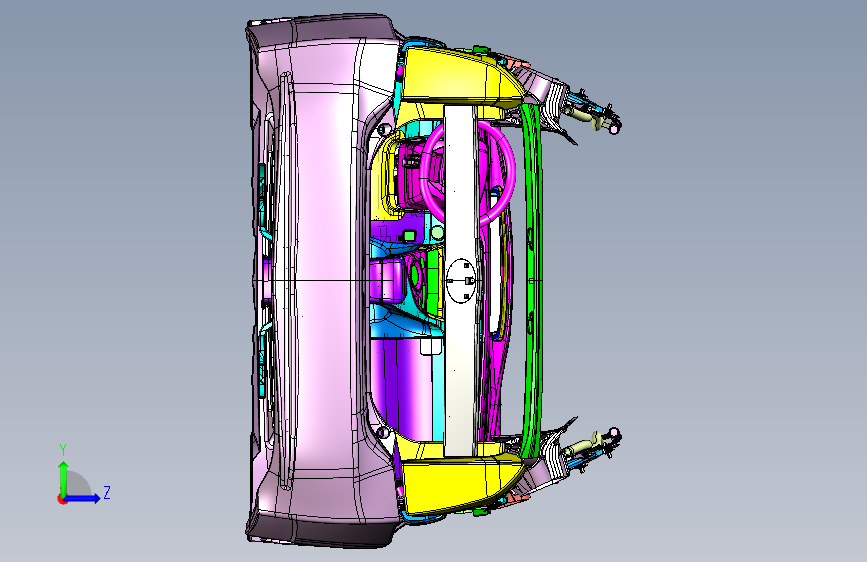
Task: Select the lower right hinge mechanism
Action: [591, 447]
